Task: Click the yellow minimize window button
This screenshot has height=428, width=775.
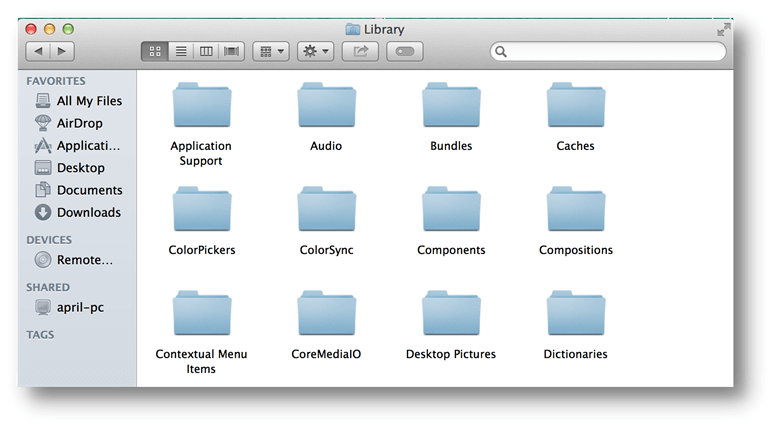Action: tap(49, 29)
